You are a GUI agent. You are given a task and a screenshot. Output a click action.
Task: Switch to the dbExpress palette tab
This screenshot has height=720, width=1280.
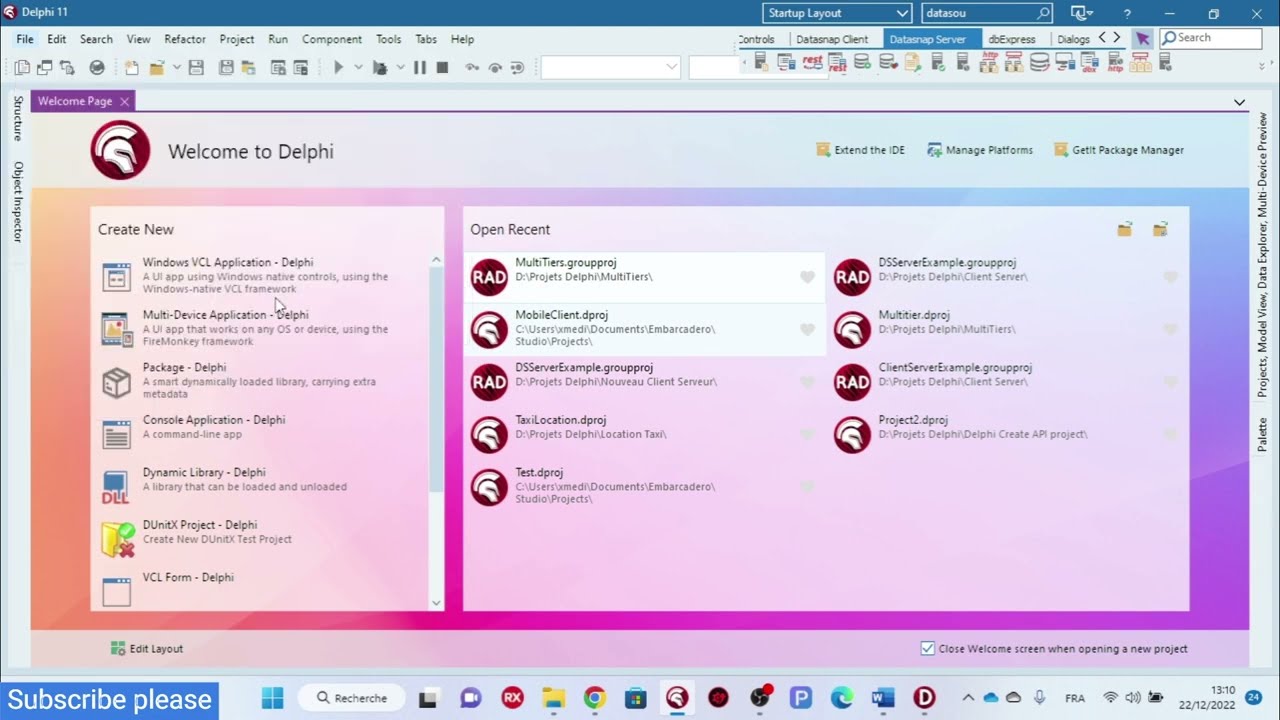(x=1012, y=39)
